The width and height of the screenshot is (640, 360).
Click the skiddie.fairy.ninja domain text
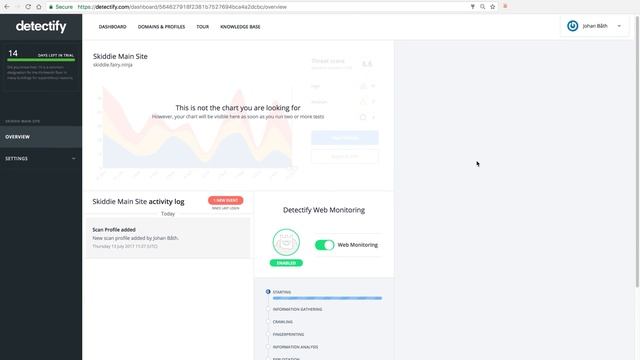coord(113,65)
